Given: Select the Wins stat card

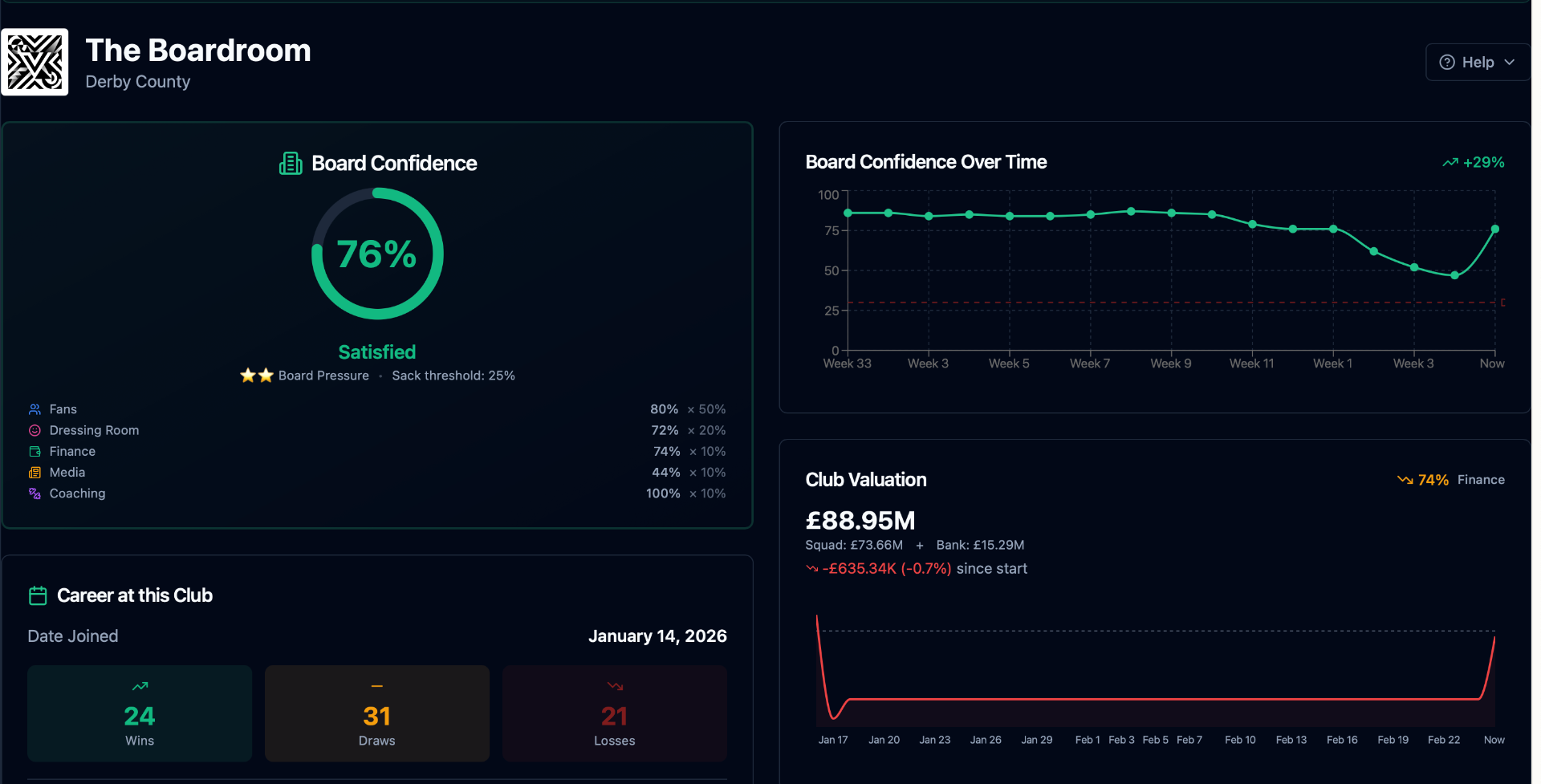Looking at the screenshot, I should coord(140,713).
